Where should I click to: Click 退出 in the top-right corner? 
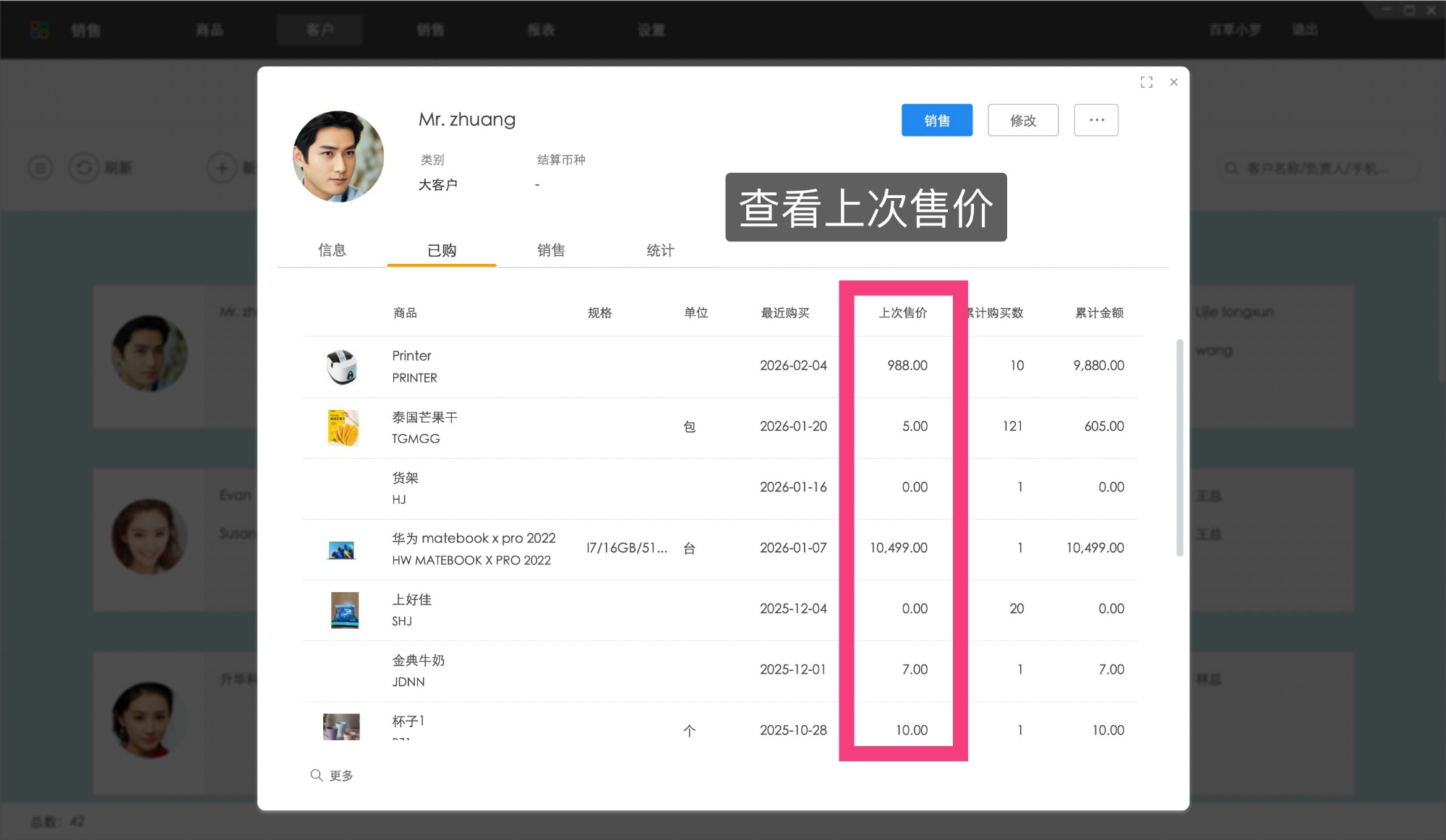click(x=1304, y=30)
